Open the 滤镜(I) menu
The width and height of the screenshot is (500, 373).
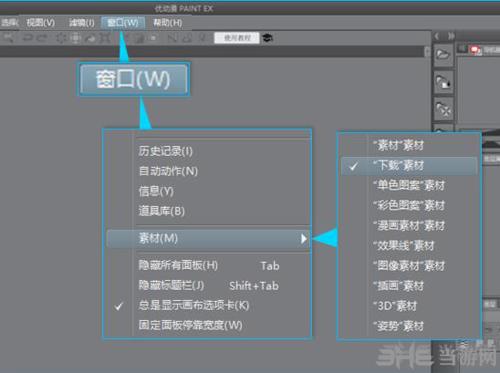click(x=81, y=23)
